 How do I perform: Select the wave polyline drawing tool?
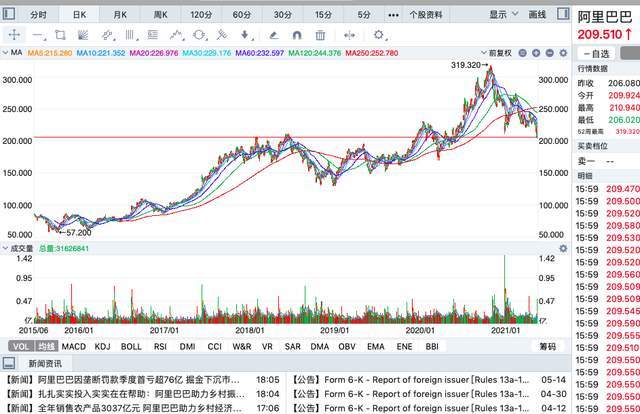coord(176,35)
